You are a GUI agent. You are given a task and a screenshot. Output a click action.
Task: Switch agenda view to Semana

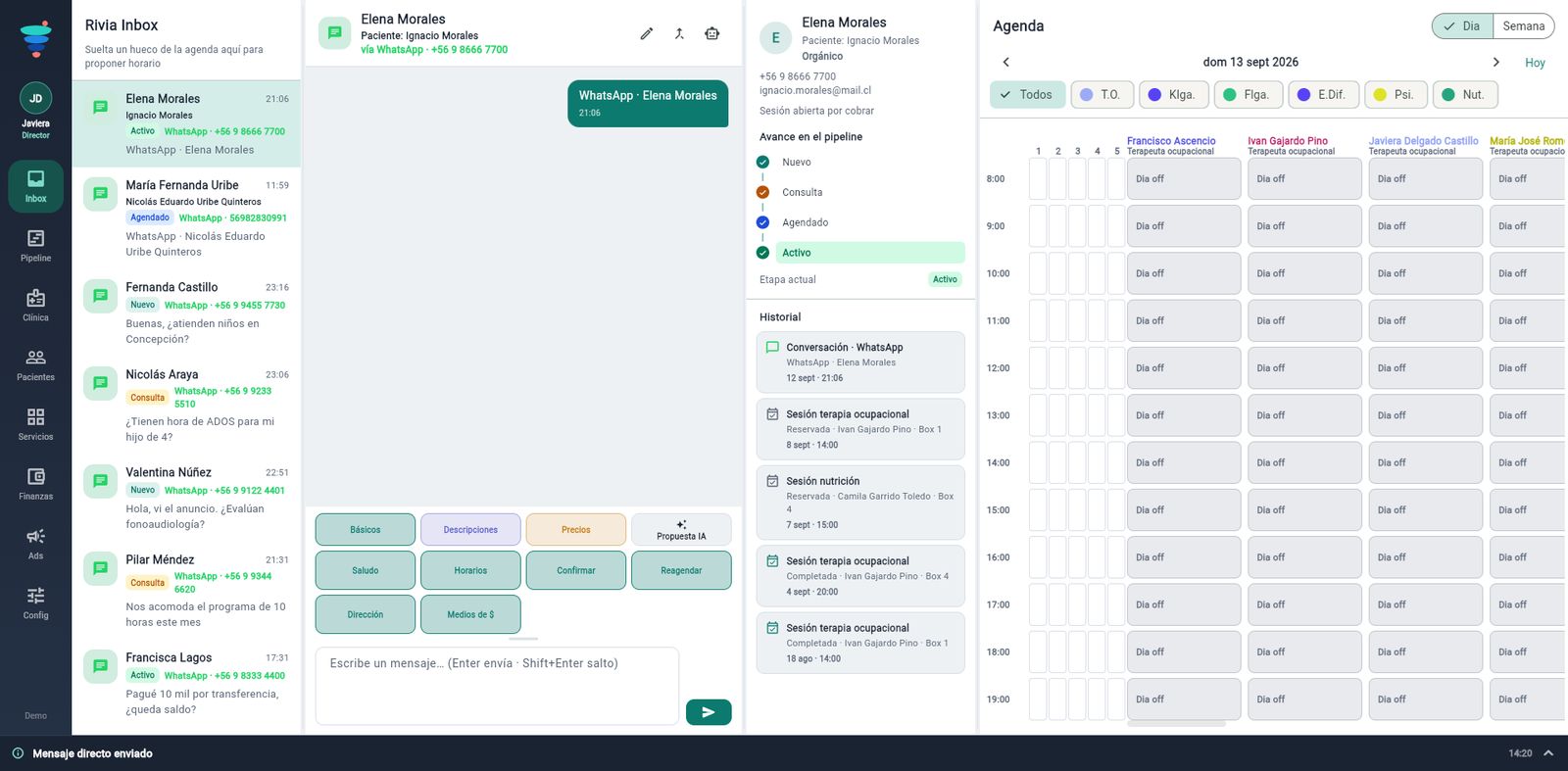(1524, 26)
